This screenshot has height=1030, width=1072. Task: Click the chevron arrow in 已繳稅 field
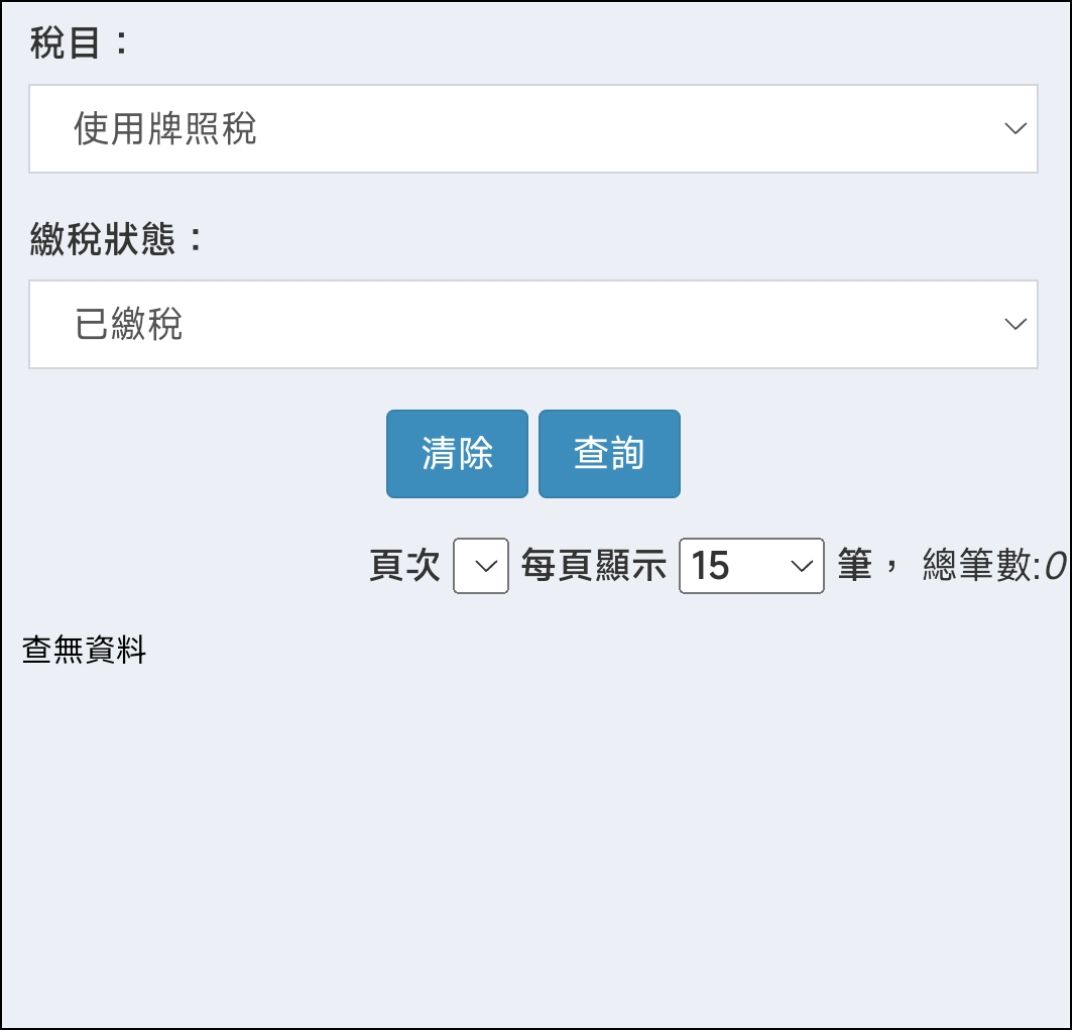(1015, 324)
